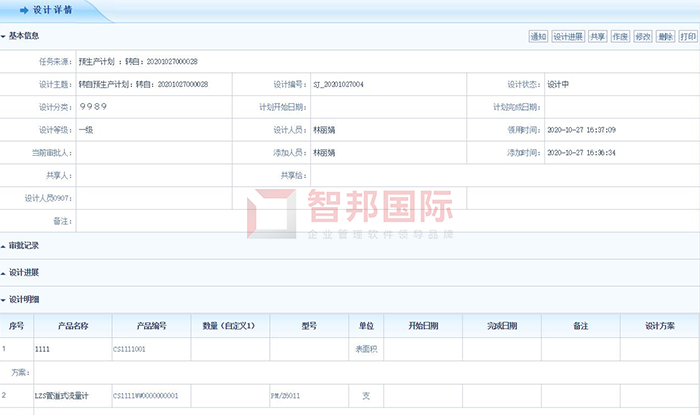The width and height of the screenshot is (700, 415).
Task: Click 设计方案 column header
Action: (x=660, y=326)
